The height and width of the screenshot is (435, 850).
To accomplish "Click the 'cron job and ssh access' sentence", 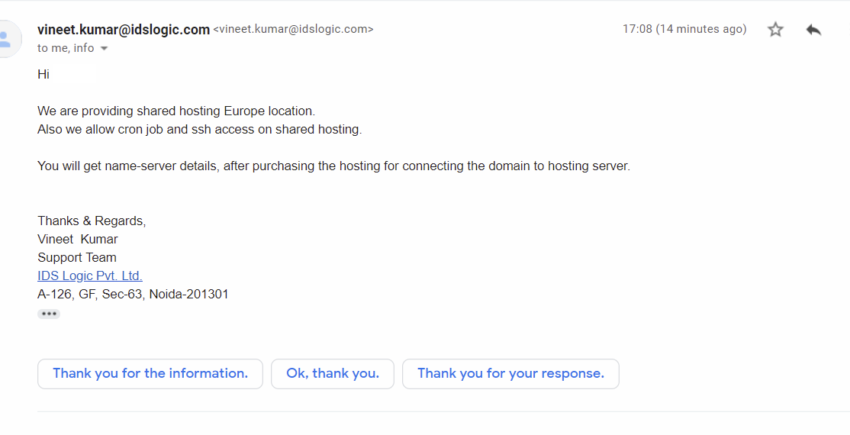I will coord(199,129).
